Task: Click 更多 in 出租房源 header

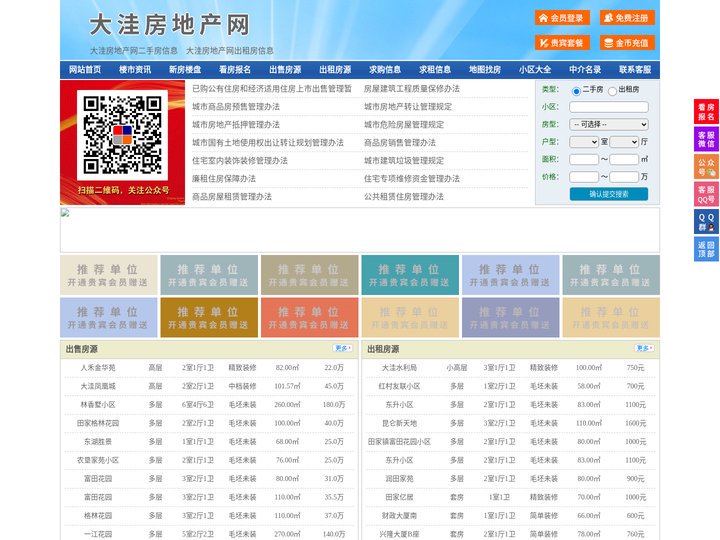Action: [x=644, y=349]
